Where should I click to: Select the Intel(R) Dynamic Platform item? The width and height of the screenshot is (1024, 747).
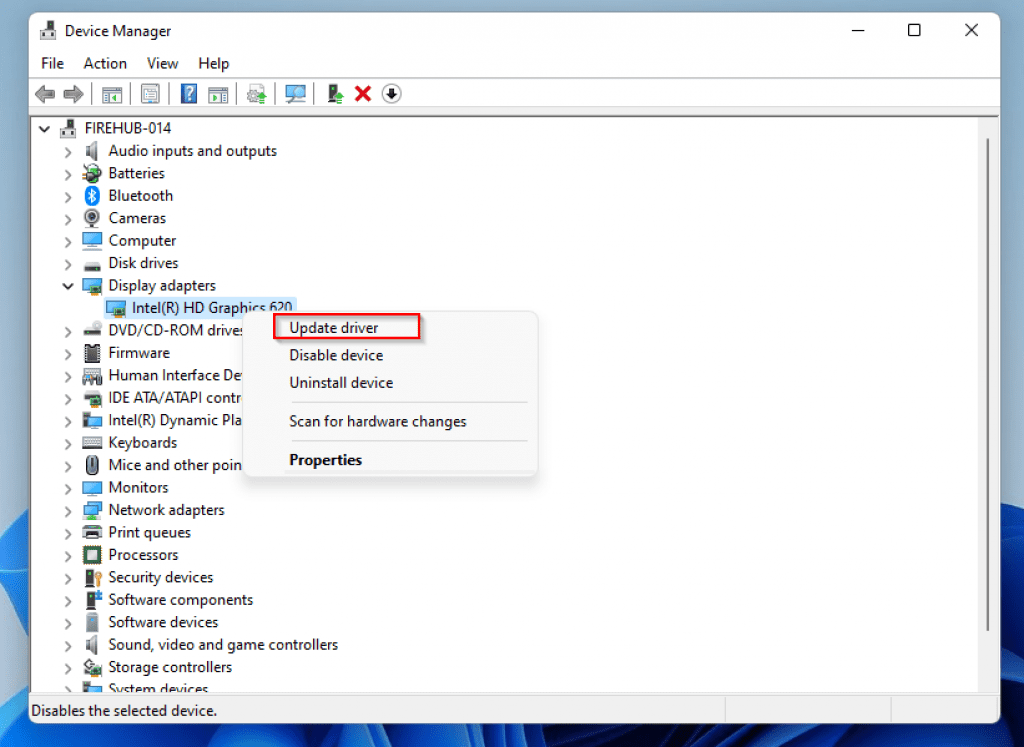pos(175,420)
